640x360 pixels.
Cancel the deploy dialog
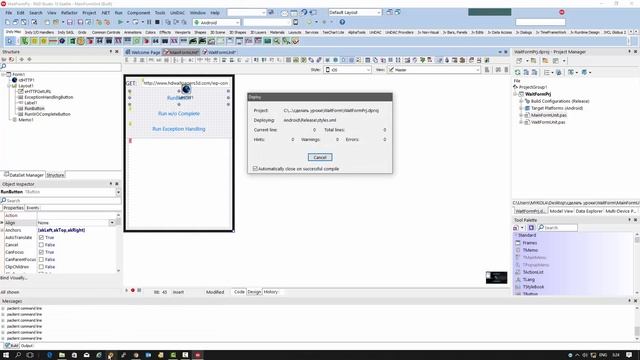(x=320, y=157)
